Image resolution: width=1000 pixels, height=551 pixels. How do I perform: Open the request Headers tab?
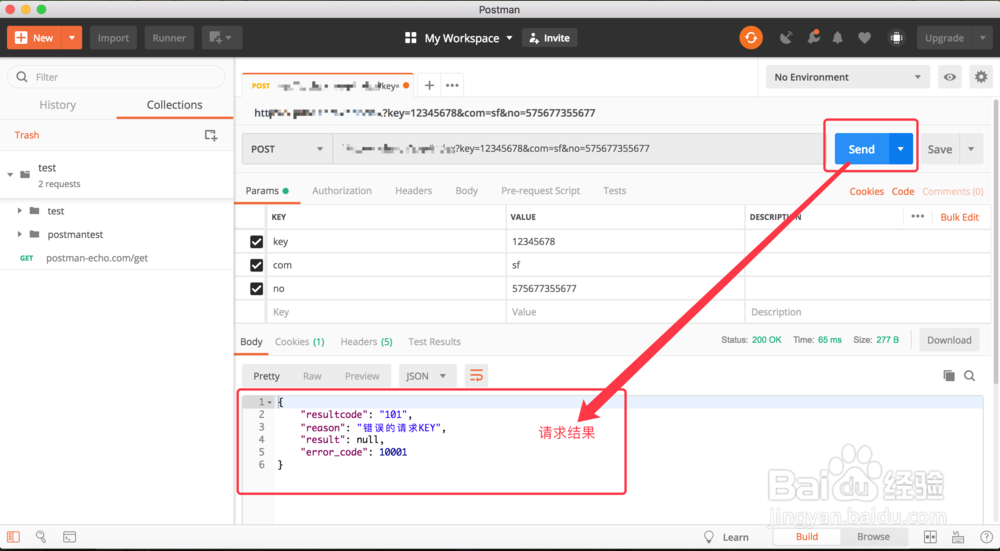pyautogui.click(x=413, y=191)
